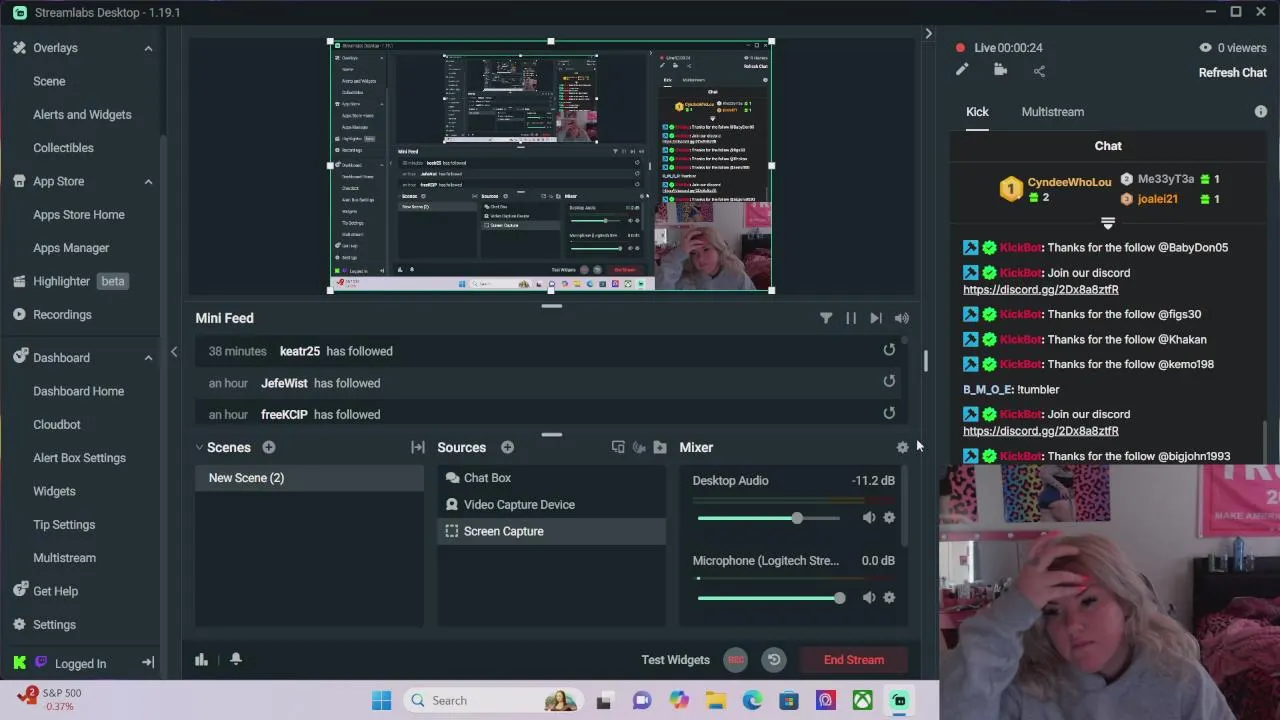Start recording with REC button
Image resolution: width=1280 pixels, height=720 pixels.
click(736, 660)
